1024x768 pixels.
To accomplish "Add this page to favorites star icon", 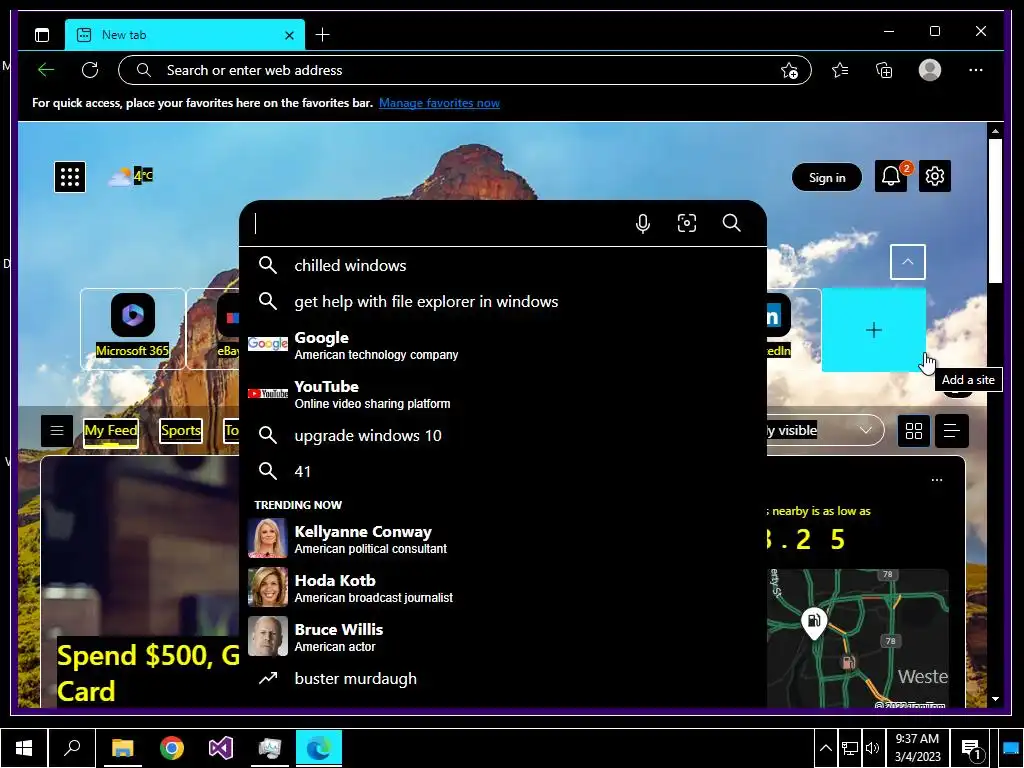I will click(x=790, y=71).
